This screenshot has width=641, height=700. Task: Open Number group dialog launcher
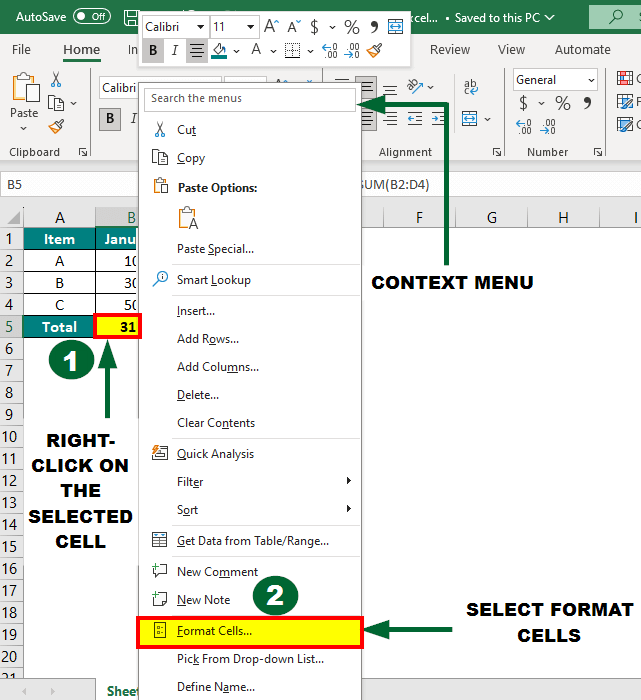[x=598, y=152]
